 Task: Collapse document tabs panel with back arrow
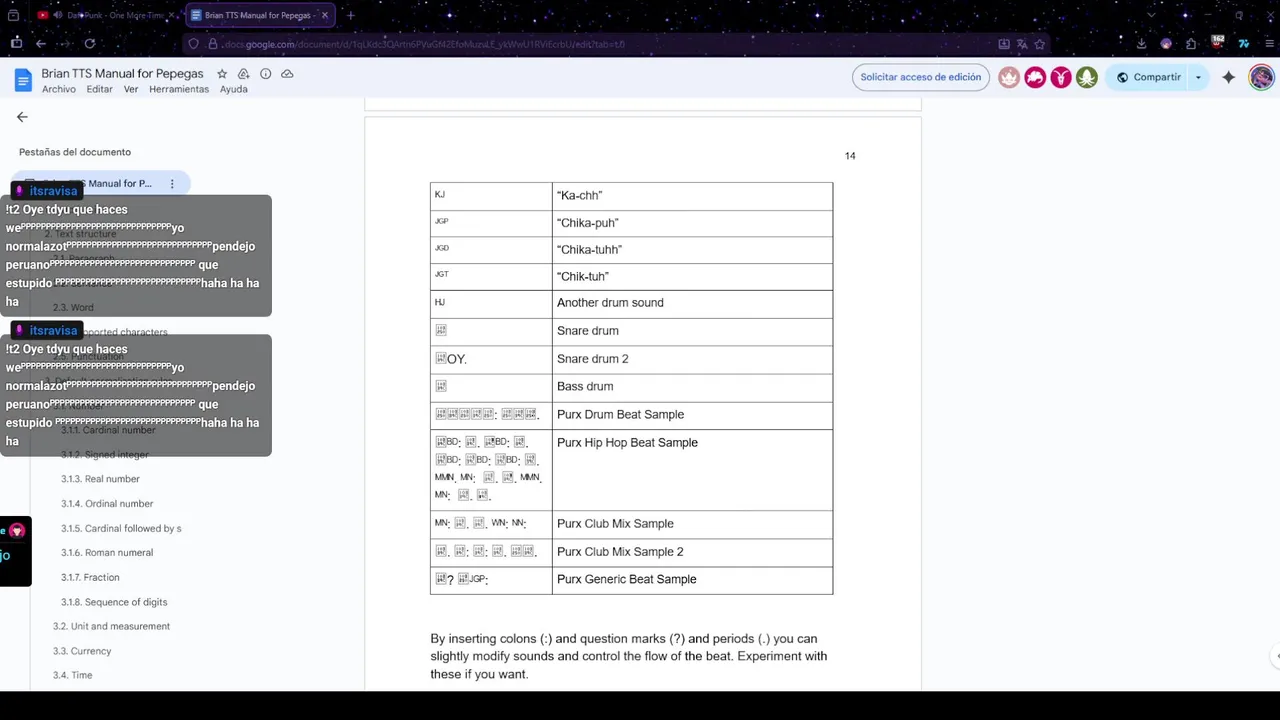pos(22,117)
